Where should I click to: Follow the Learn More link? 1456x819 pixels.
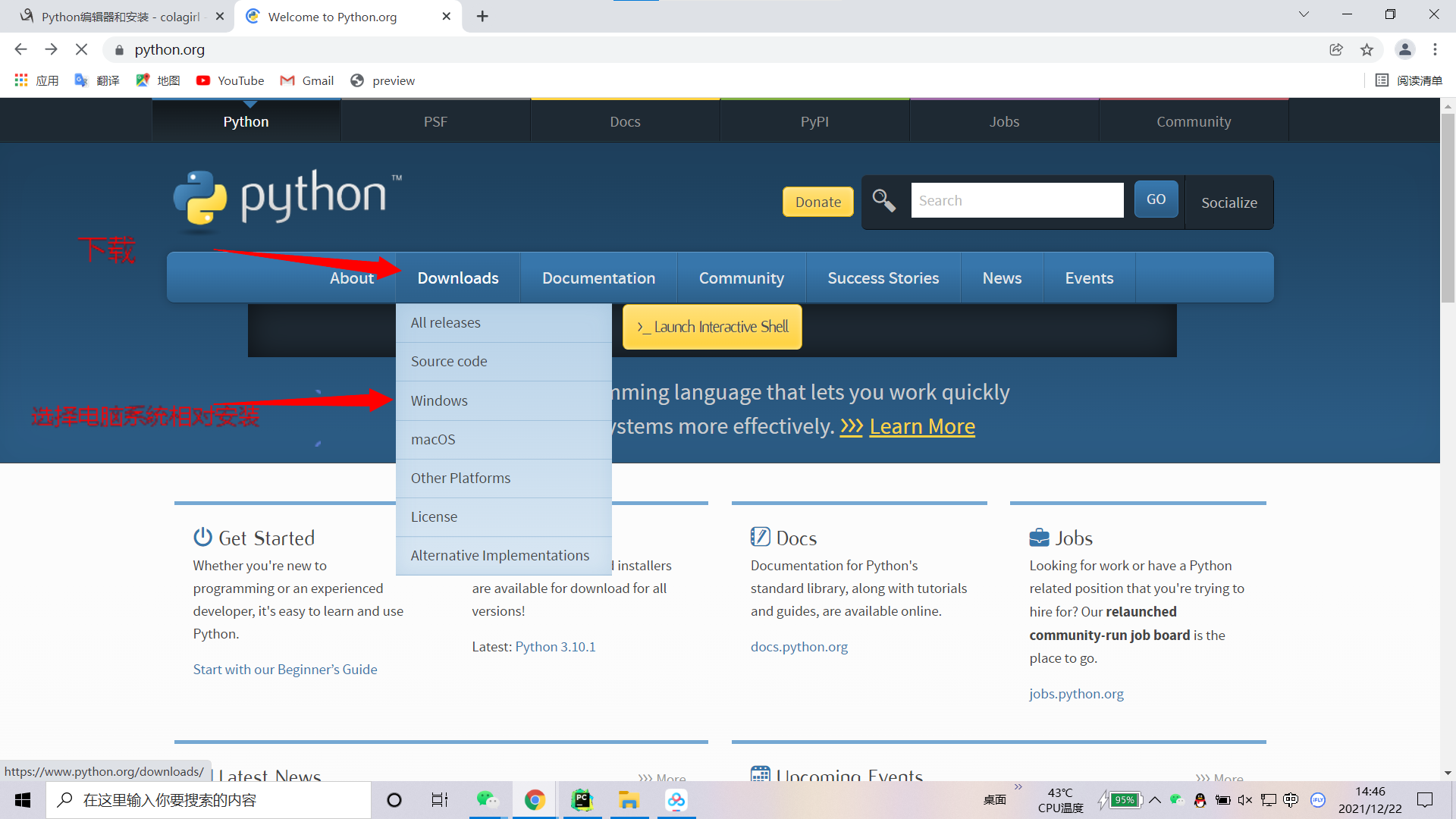coord(921,427)
